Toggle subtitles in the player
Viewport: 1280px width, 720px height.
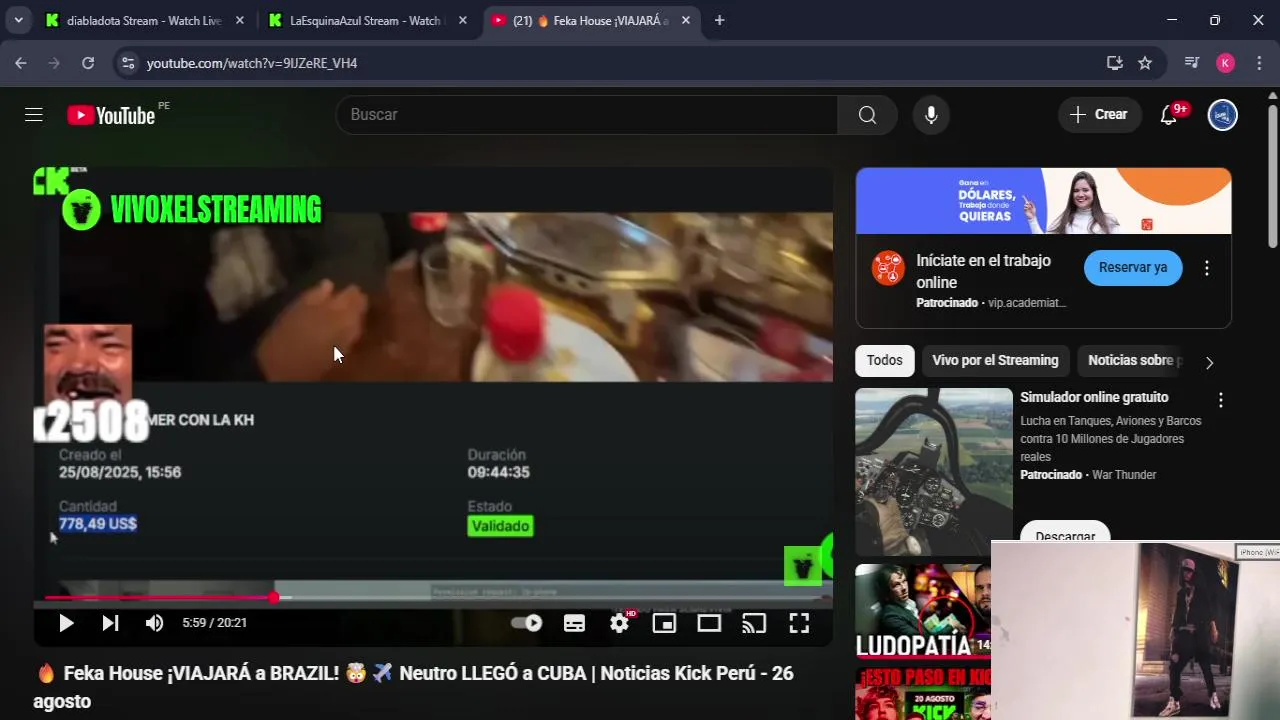[574, 623]
